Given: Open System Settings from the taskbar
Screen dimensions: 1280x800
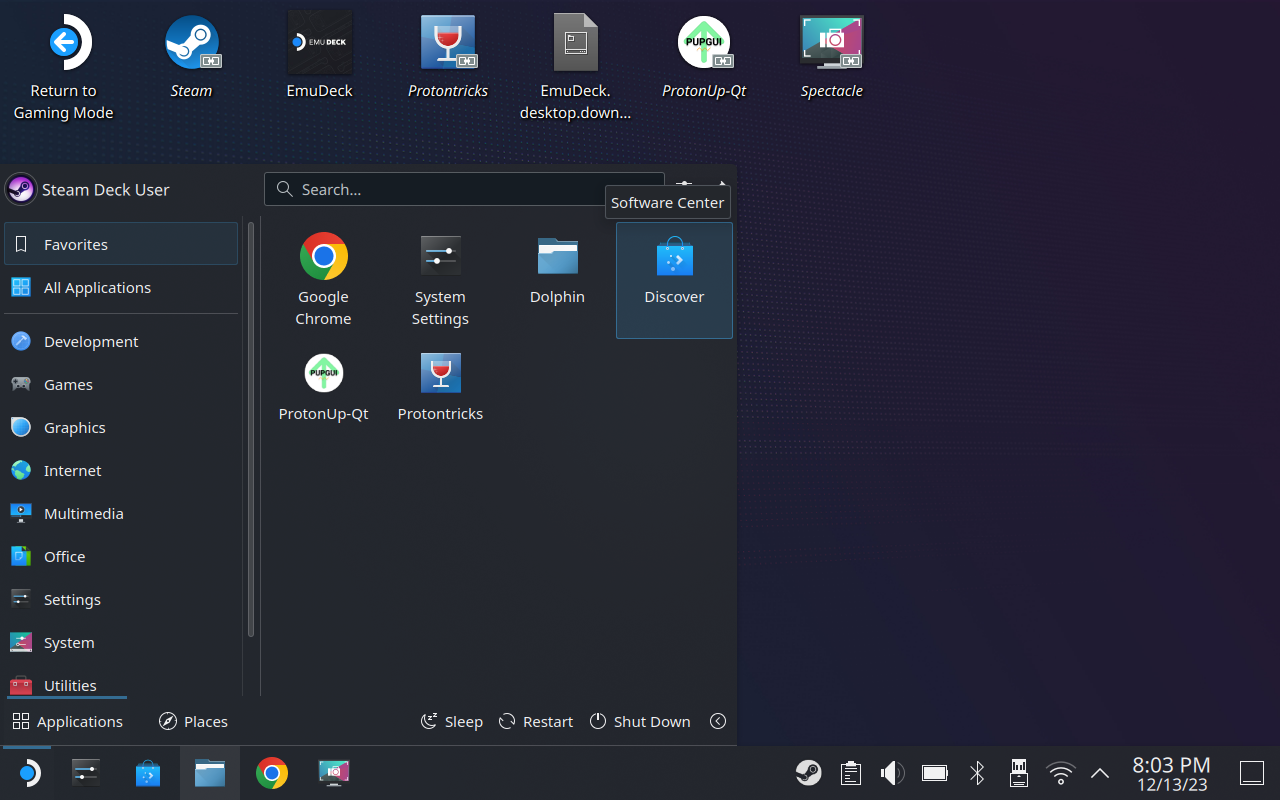Looking at the screenshot, I should click(86, 773).
